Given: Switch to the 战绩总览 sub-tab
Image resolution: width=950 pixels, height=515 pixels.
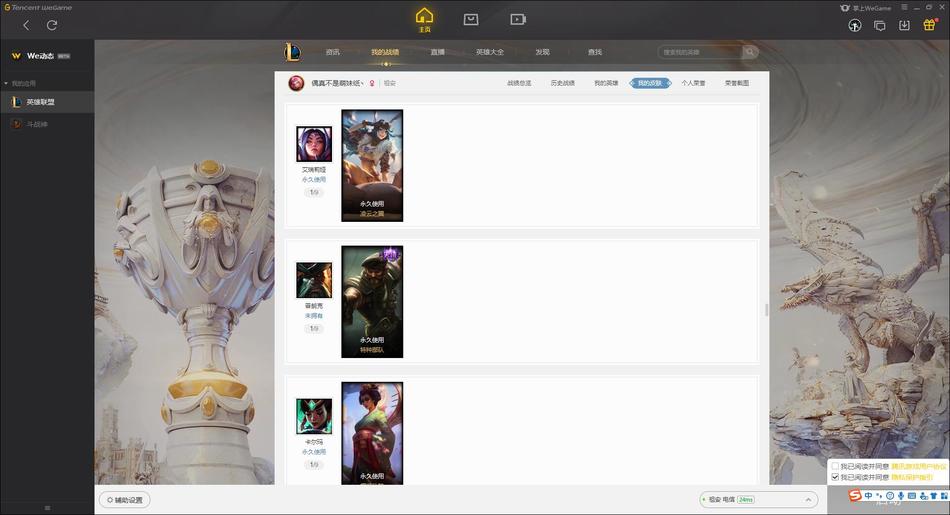Looking at the screenshot, I should tap(519, 83).
